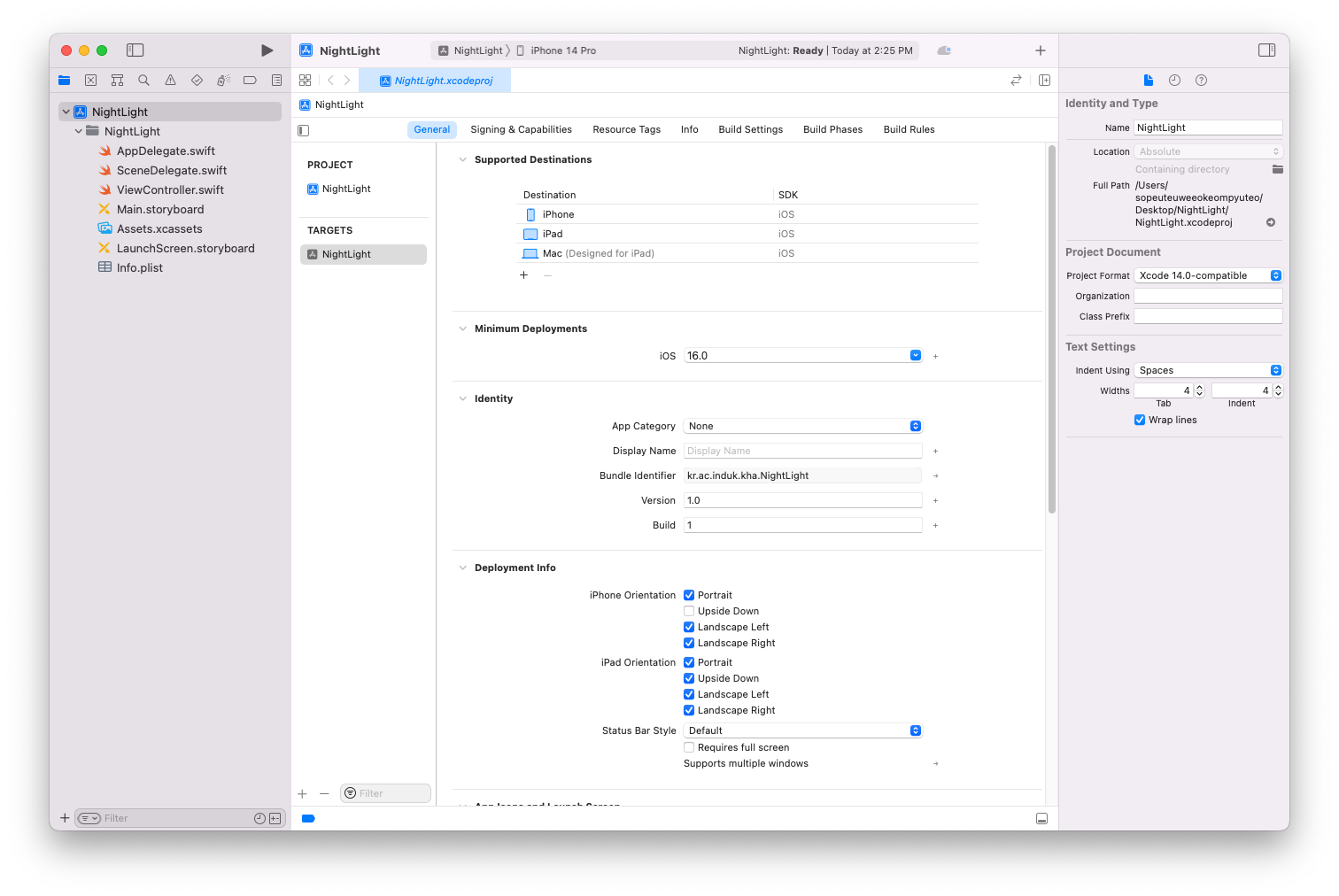
Task: Uncheck iPhone Landscape Left
Action: click(689, 628)
